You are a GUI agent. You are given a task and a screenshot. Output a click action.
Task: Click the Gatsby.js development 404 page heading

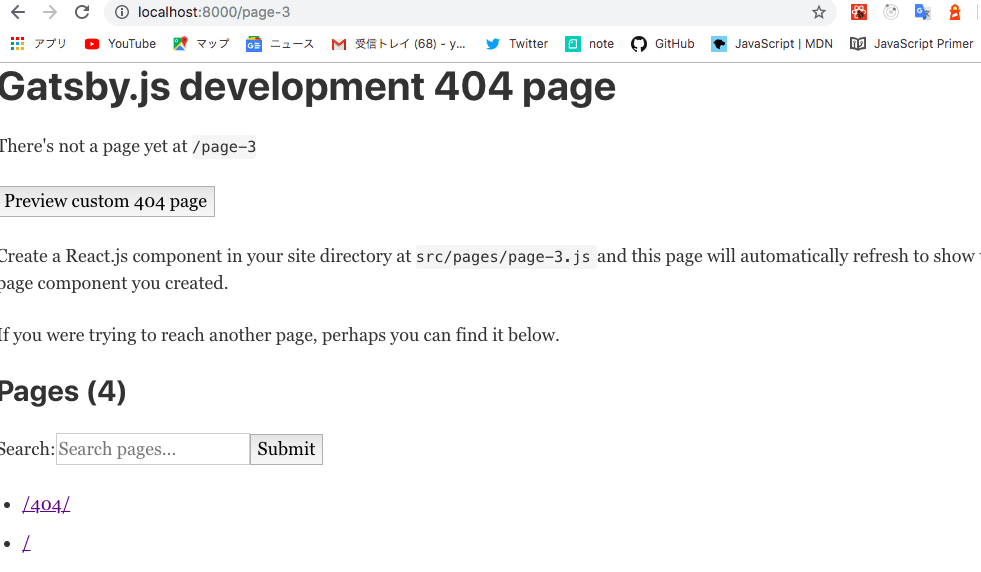[307, 86]
